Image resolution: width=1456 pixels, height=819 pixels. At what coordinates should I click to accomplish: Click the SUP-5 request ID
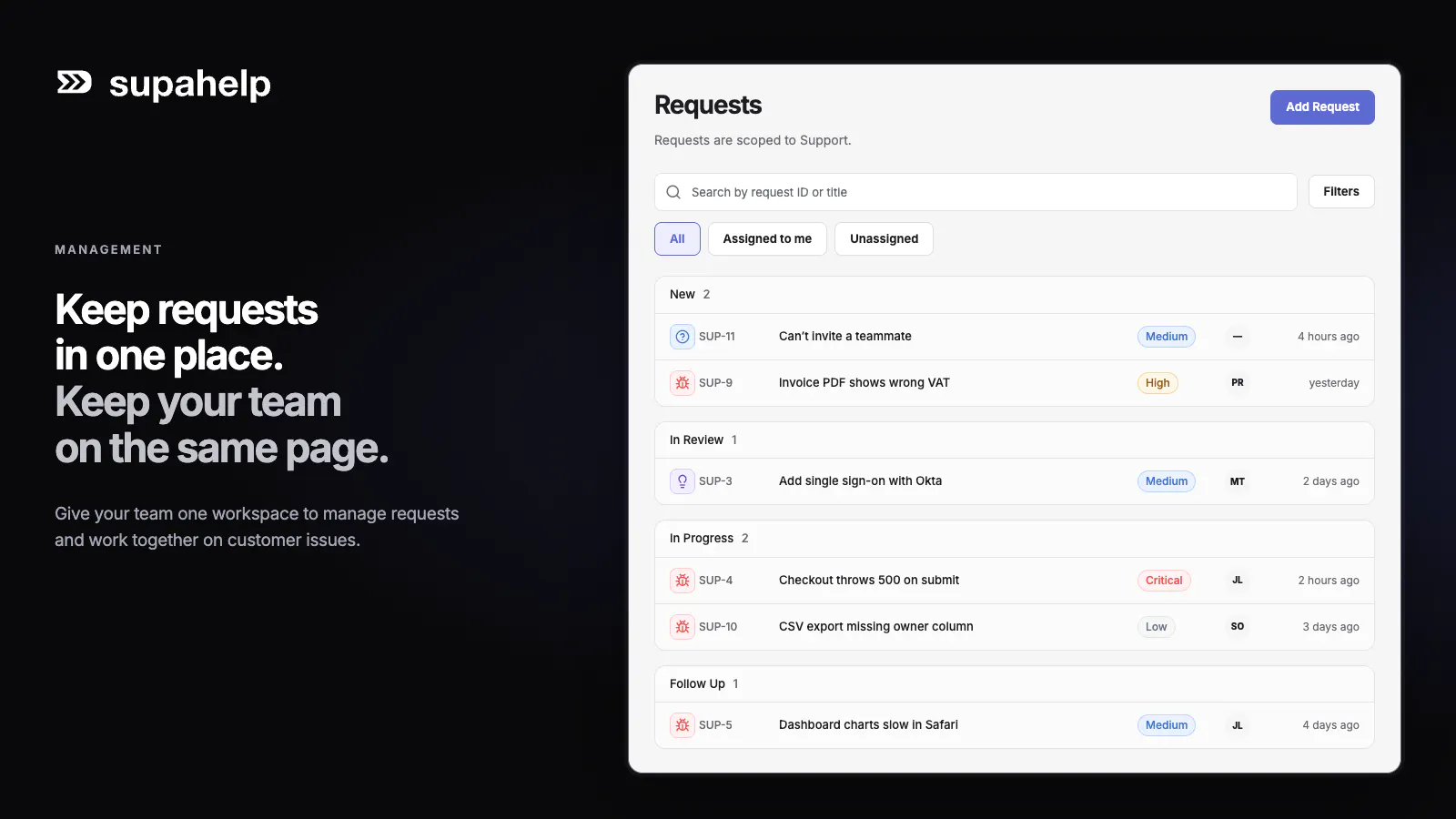point(715,725)
